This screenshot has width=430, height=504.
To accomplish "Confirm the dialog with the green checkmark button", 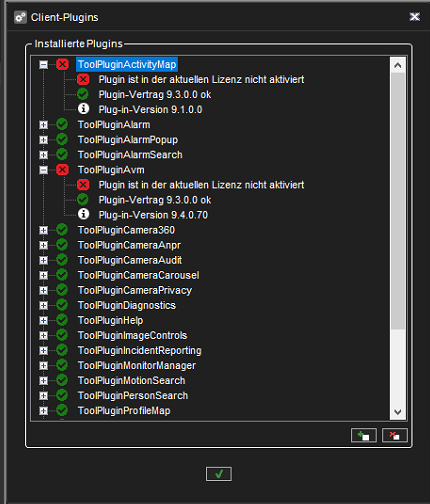I will click(219, 474).
